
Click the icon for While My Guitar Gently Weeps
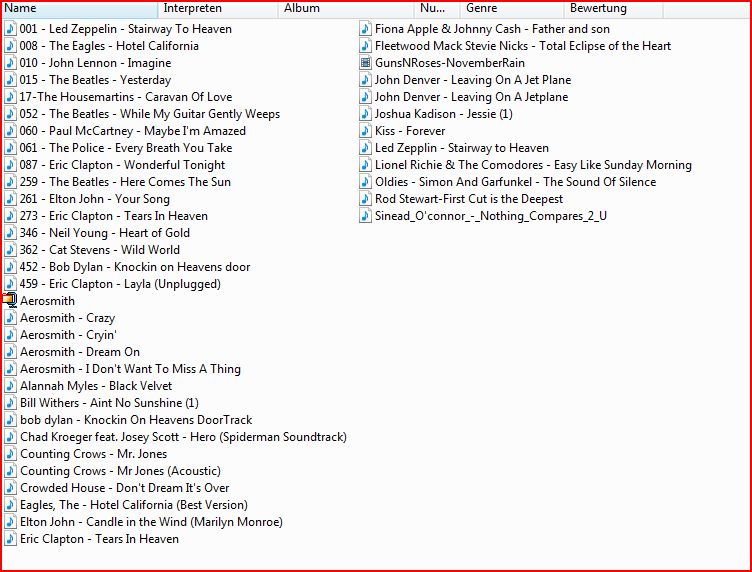[x=10, y=114]
